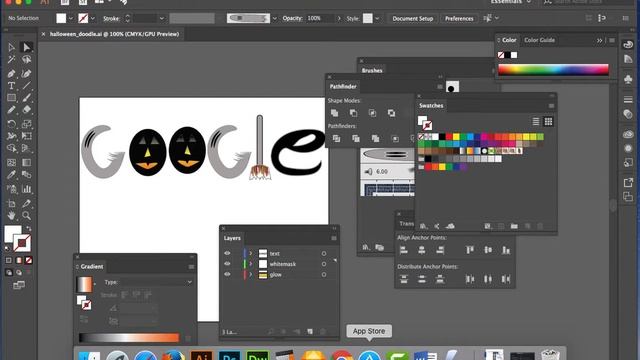Click the Preferences button
Screen dimensions: 640x360
click(x=459, y=18)
